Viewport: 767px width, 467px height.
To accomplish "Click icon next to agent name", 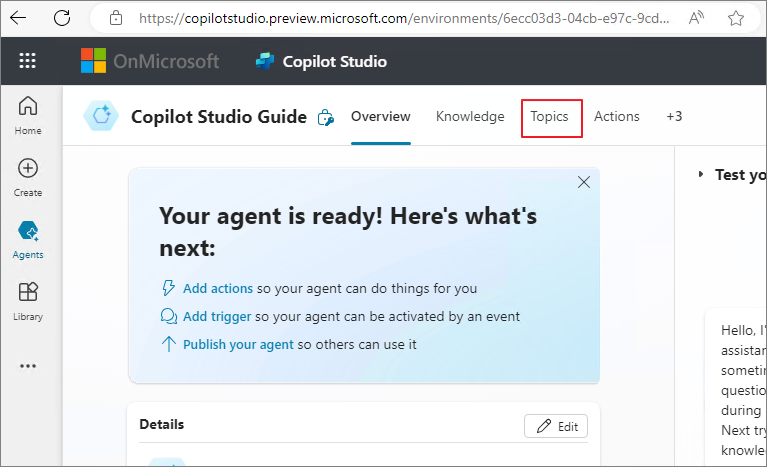I will point(325,118).
